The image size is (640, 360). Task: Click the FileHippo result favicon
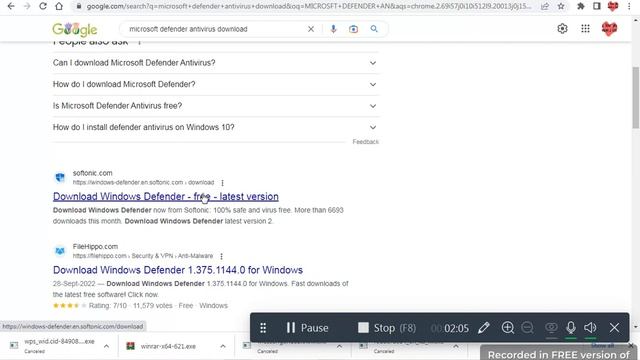(60, 251)
